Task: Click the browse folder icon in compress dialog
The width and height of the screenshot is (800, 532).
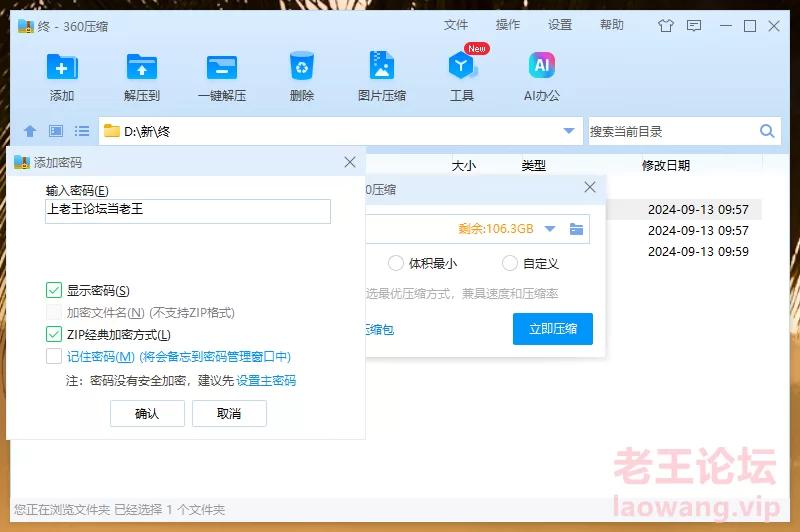Action: coord(577,229)
